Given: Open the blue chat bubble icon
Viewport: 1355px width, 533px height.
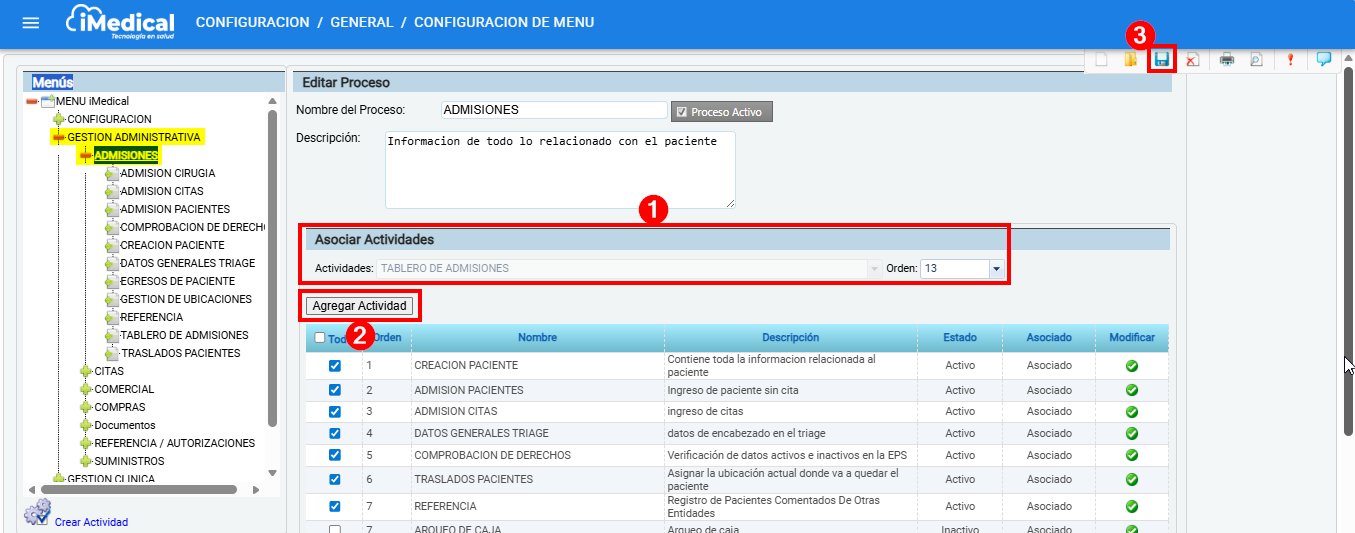Looking at the screenshot, I should tap(1323, 59).
